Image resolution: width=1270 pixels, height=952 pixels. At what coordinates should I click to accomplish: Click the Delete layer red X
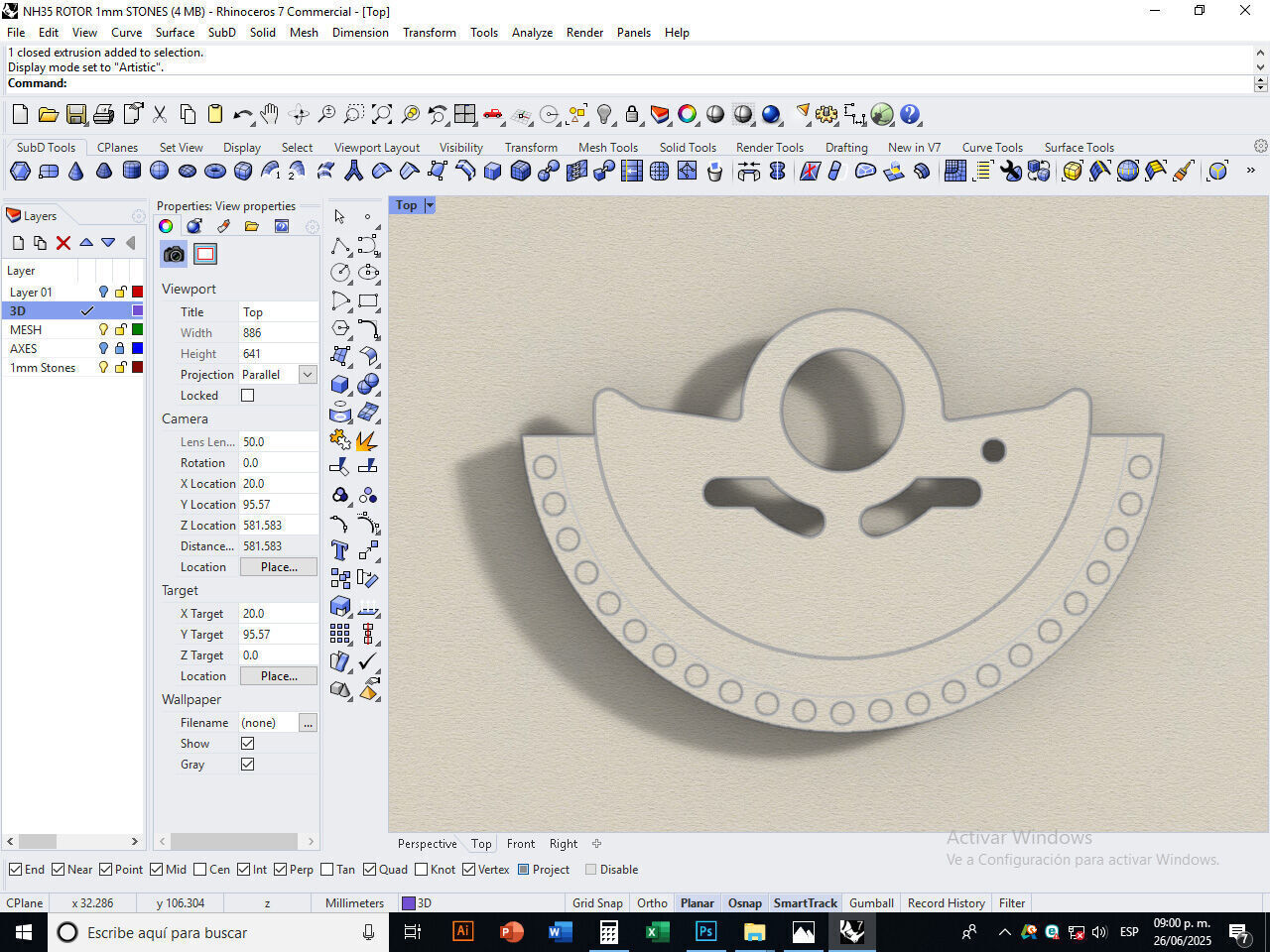(x=63, y=243)
